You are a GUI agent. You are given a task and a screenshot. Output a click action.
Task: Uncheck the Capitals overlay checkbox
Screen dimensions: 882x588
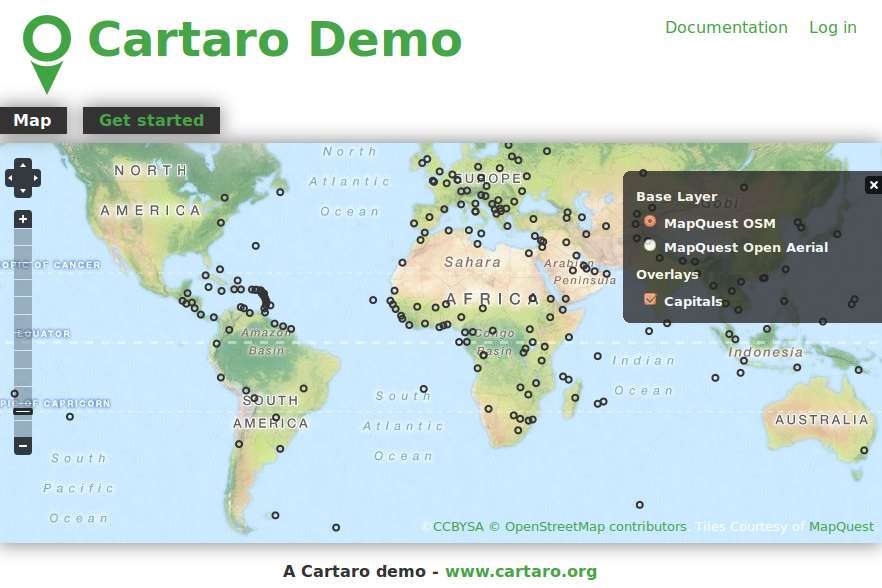tap(650, 300)
